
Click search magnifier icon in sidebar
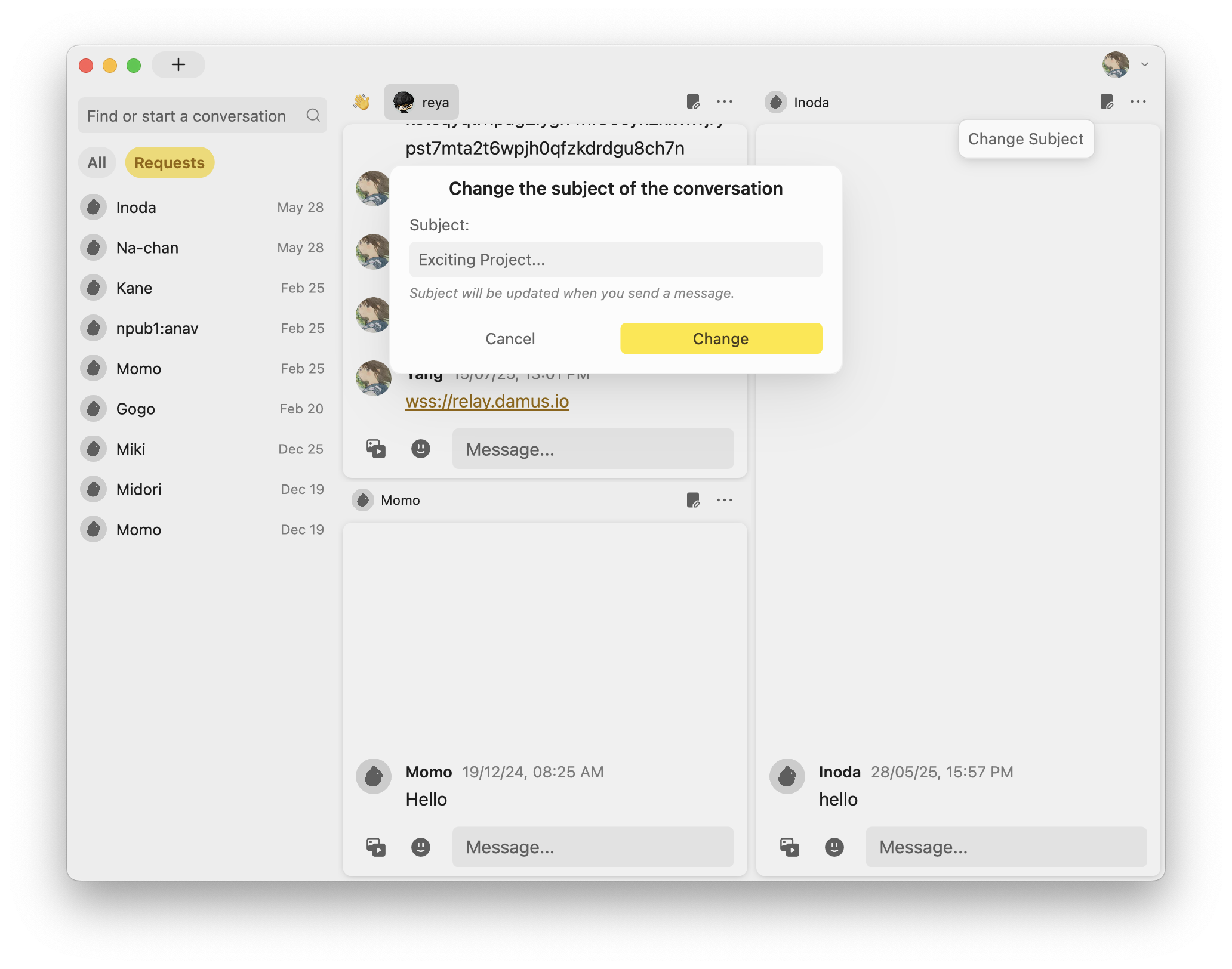(x=313, y=115)
